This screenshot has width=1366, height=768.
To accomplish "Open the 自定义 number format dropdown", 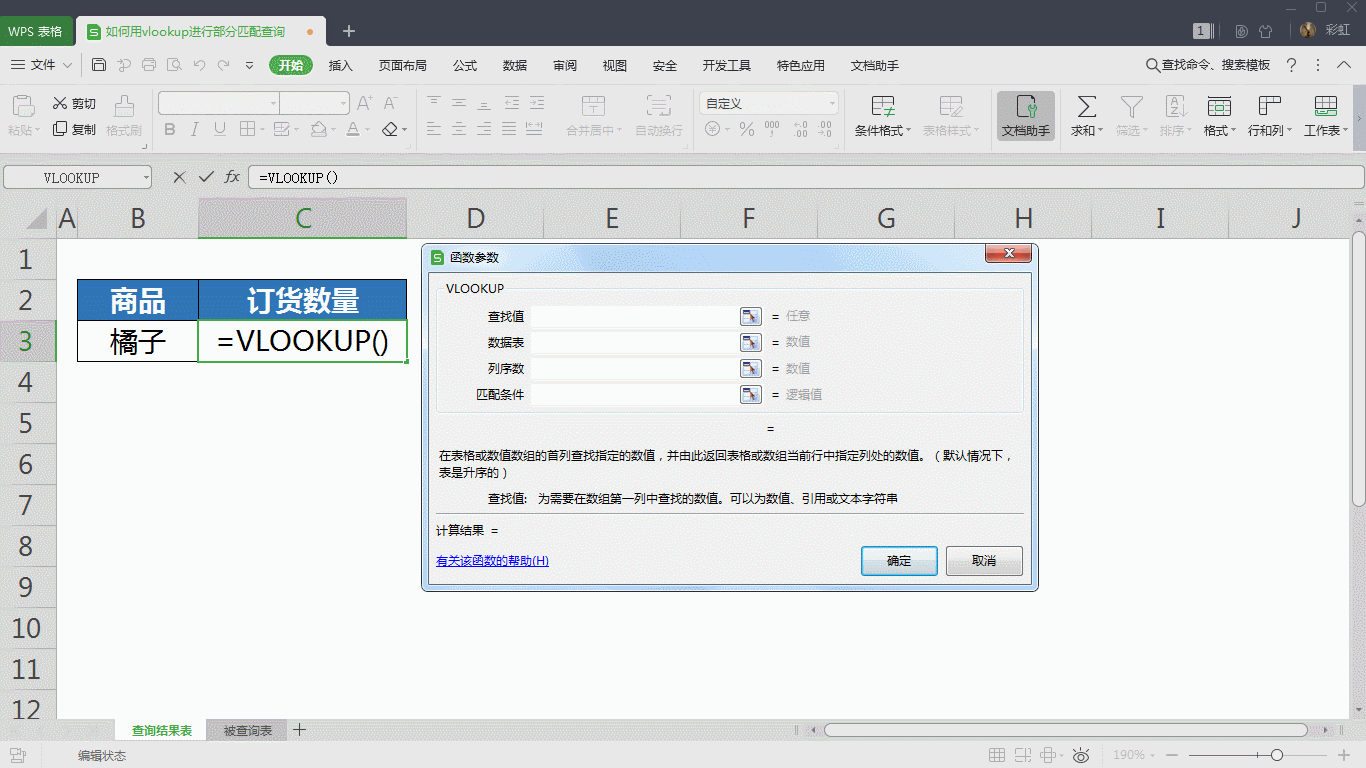I will click(x=833, y=102).
